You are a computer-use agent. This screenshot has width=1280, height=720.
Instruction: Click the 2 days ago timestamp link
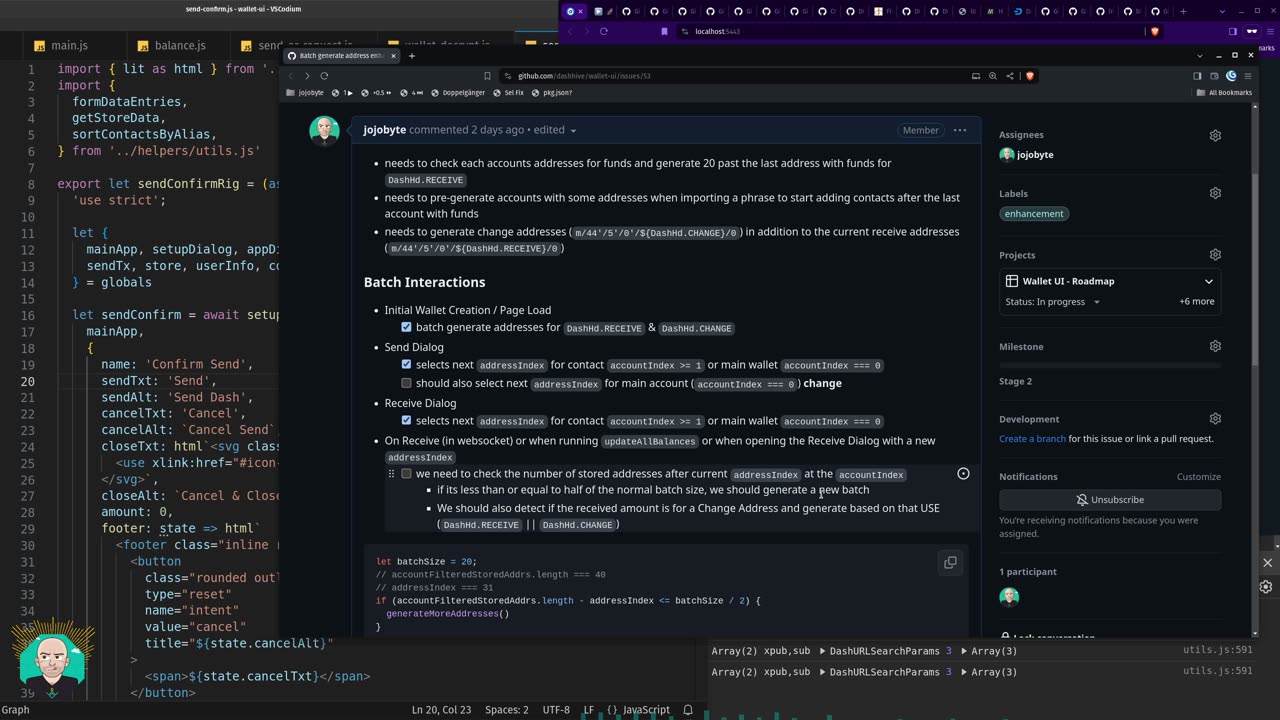point(498,130)
